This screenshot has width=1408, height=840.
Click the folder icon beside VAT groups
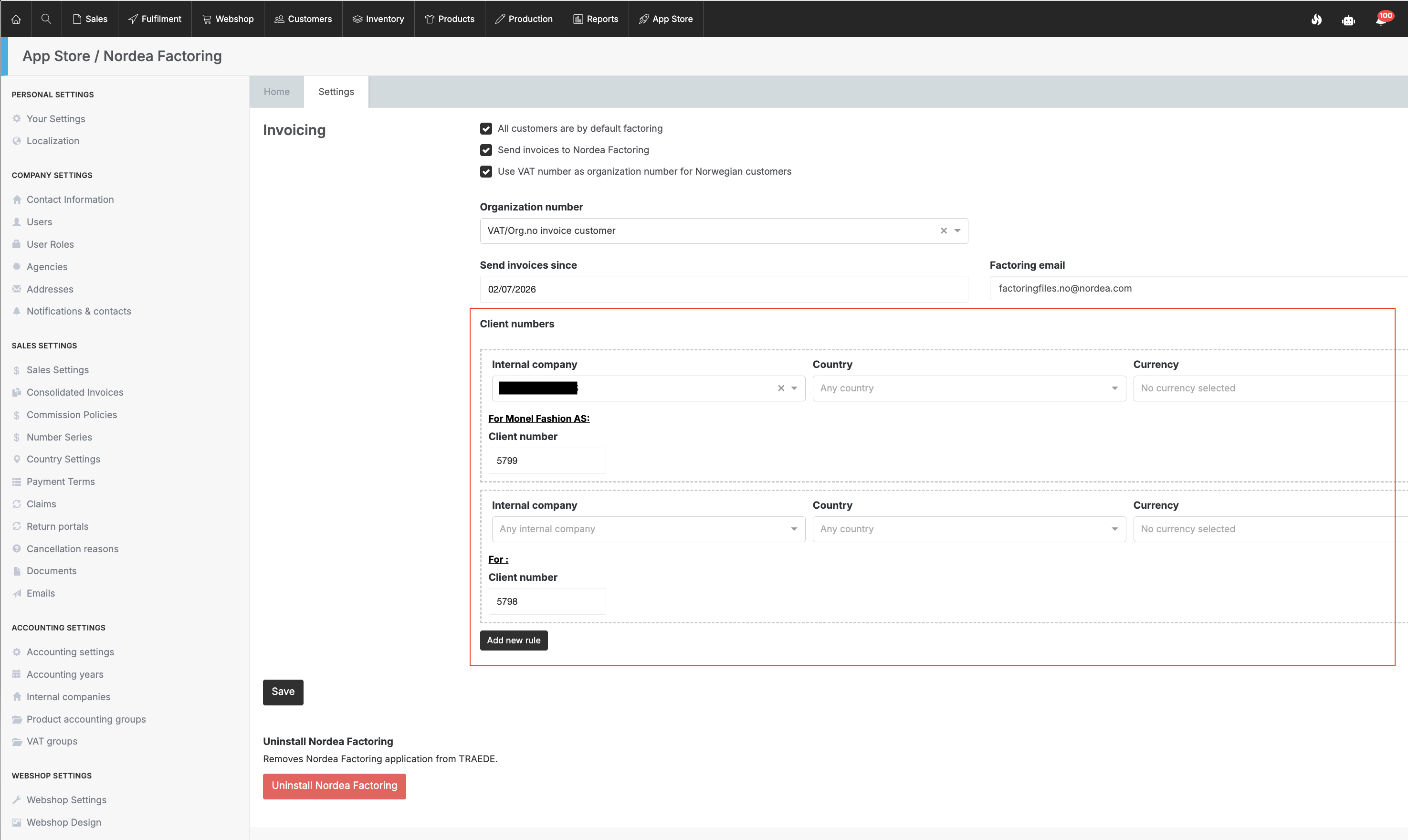(17, 742)
